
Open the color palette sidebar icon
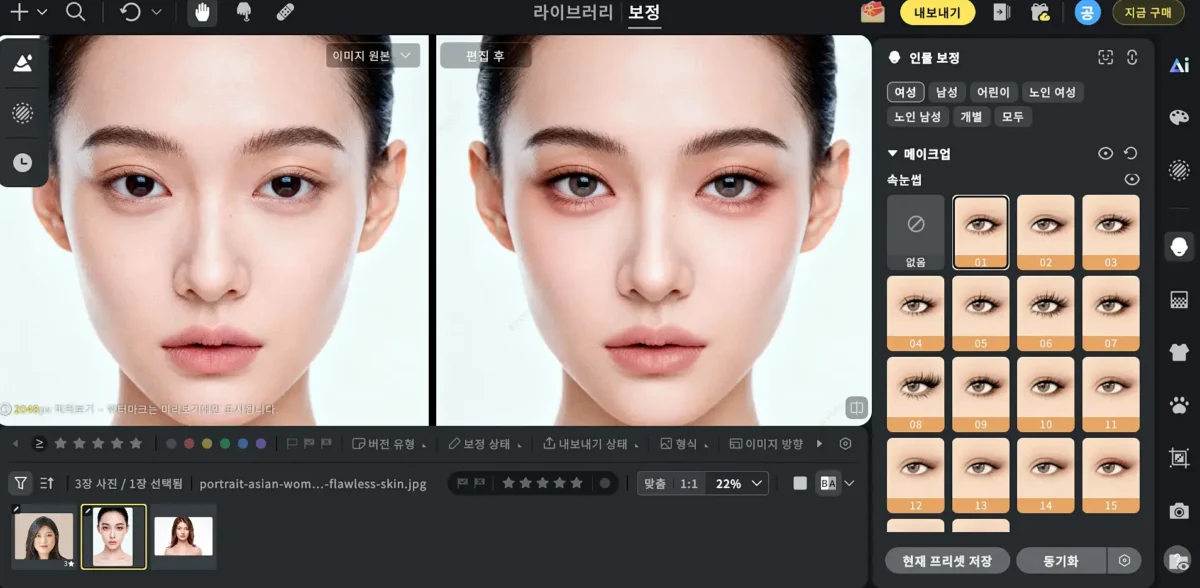pyautogui.click(x=1179, y=117)
